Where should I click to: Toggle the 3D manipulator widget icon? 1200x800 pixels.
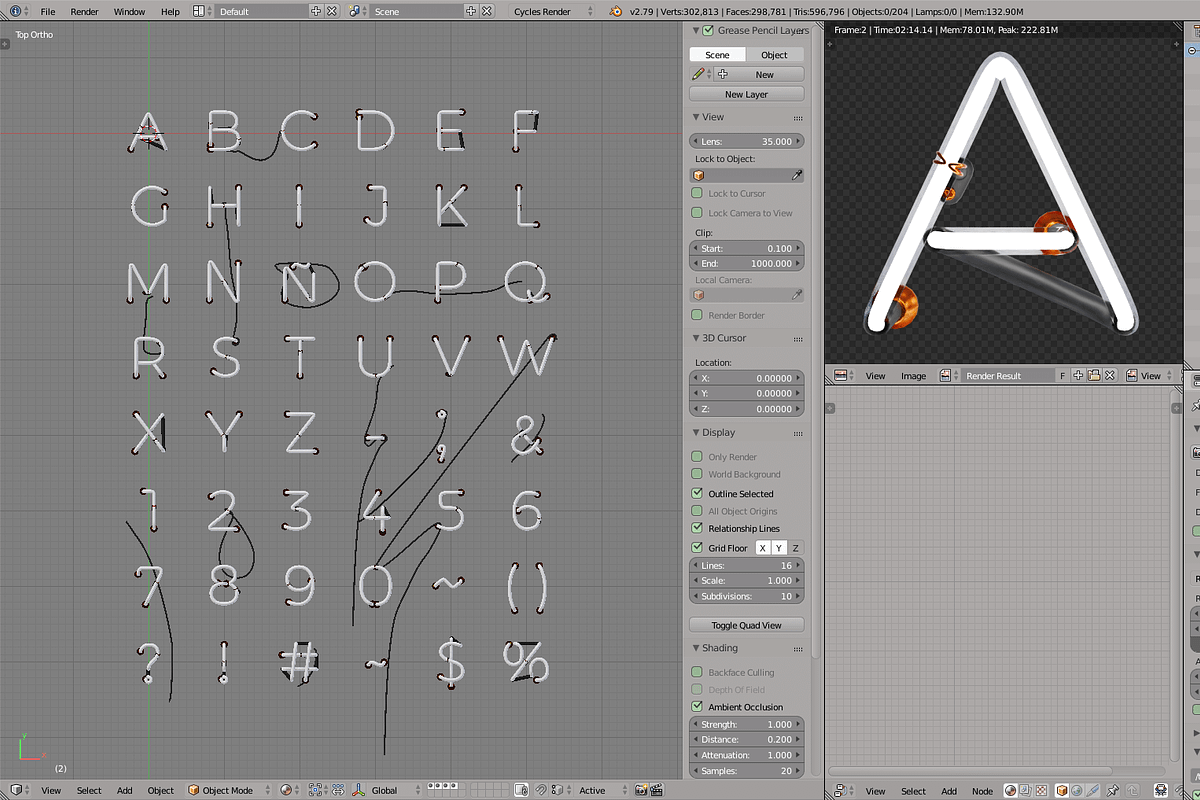pyautogui.click(x=358, y=790)
